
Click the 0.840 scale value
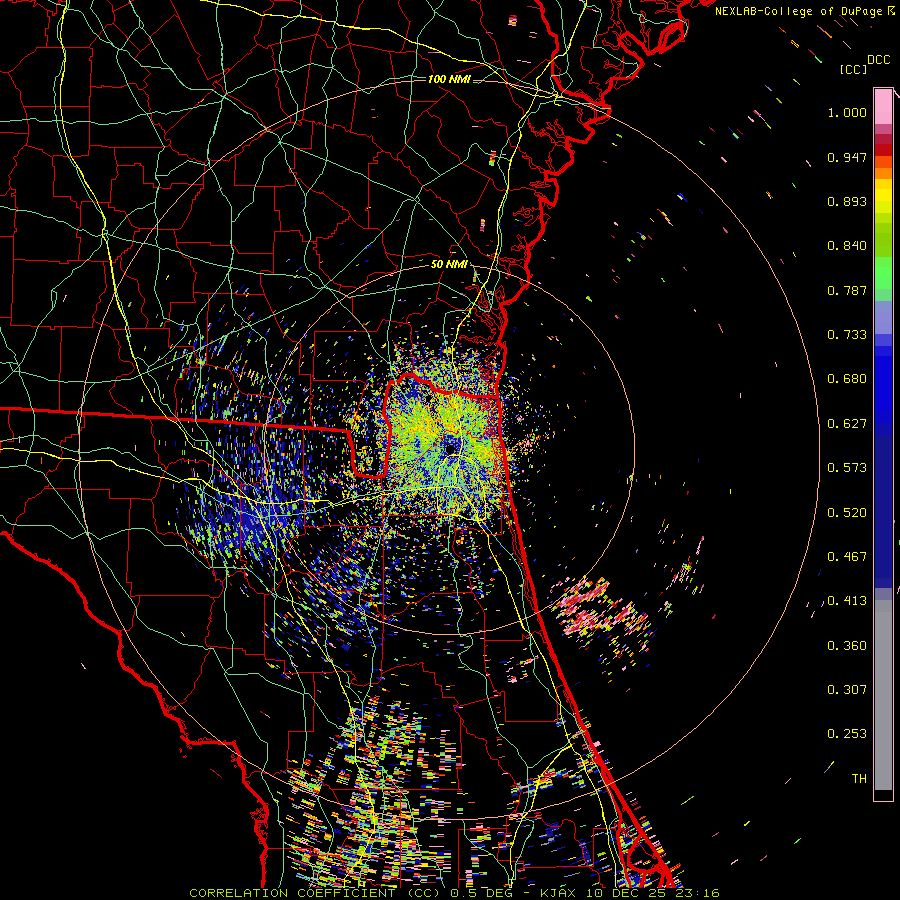pyautogui.click(x=847, y=246)
